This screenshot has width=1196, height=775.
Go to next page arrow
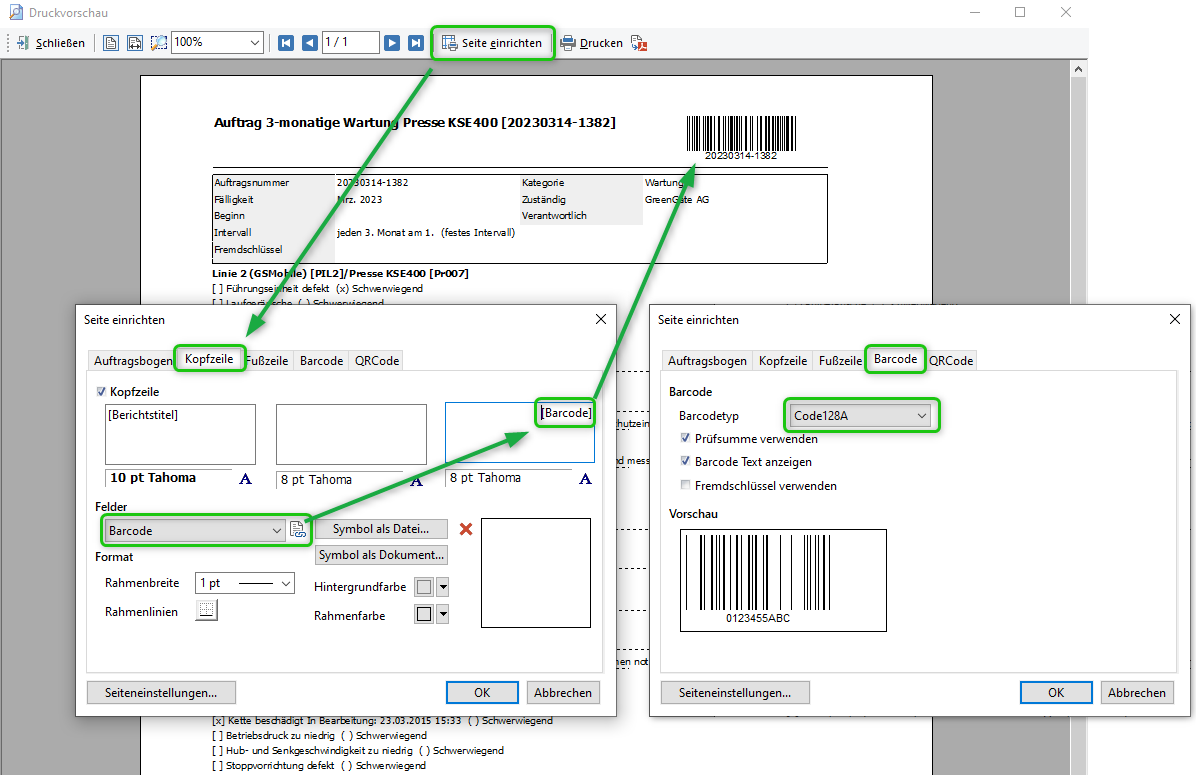point(392,43)
